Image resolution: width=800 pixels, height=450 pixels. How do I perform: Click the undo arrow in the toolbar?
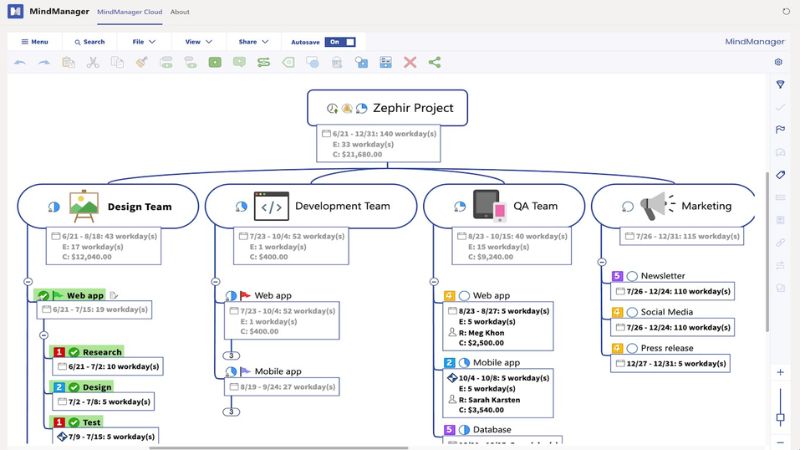19,62
